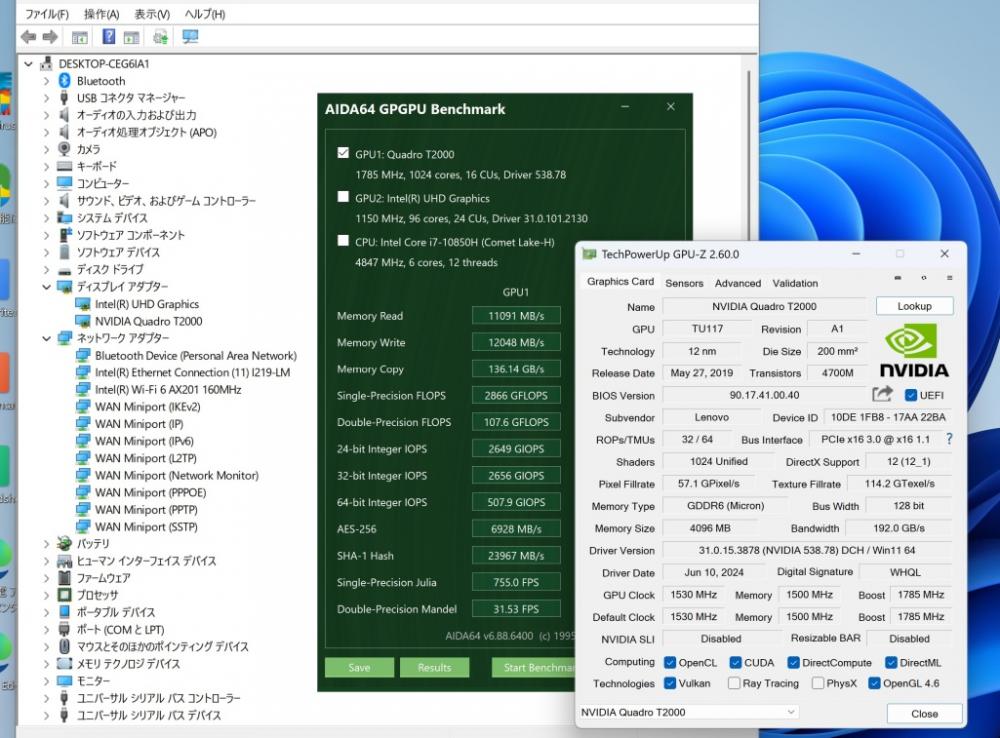Screen dimensions: 1000x738
Task: Expand the Bluetooth node chevron
Action: pyautogui.click(x=46, y=81)
